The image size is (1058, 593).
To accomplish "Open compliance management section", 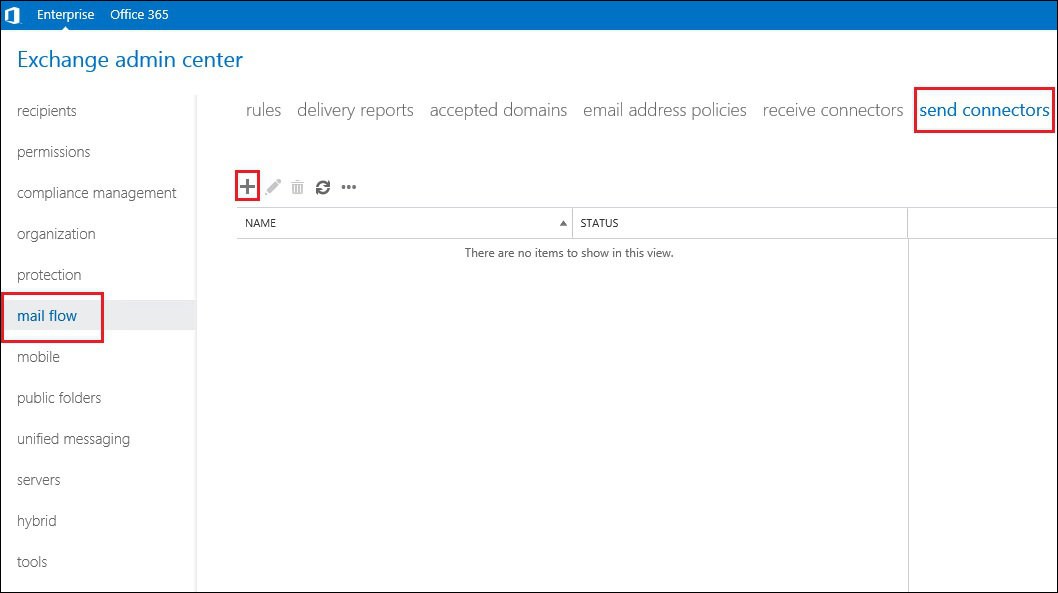I will (x=96, y=193).
